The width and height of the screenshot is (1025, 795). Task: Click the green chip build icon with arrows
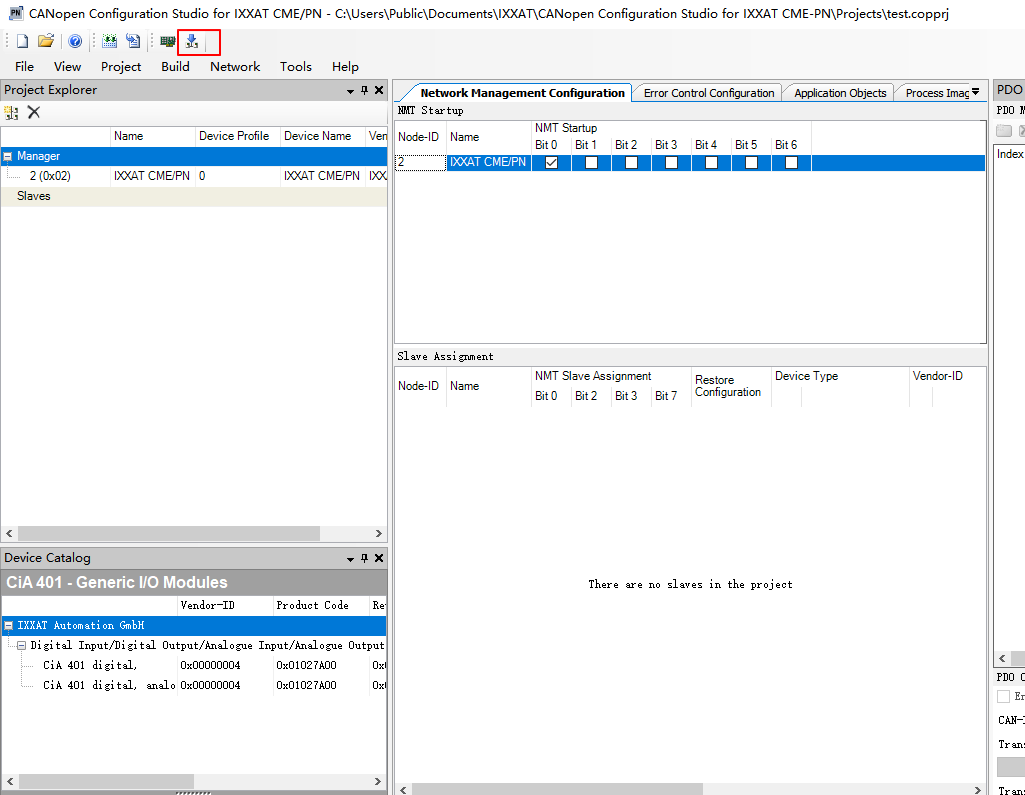110,42
